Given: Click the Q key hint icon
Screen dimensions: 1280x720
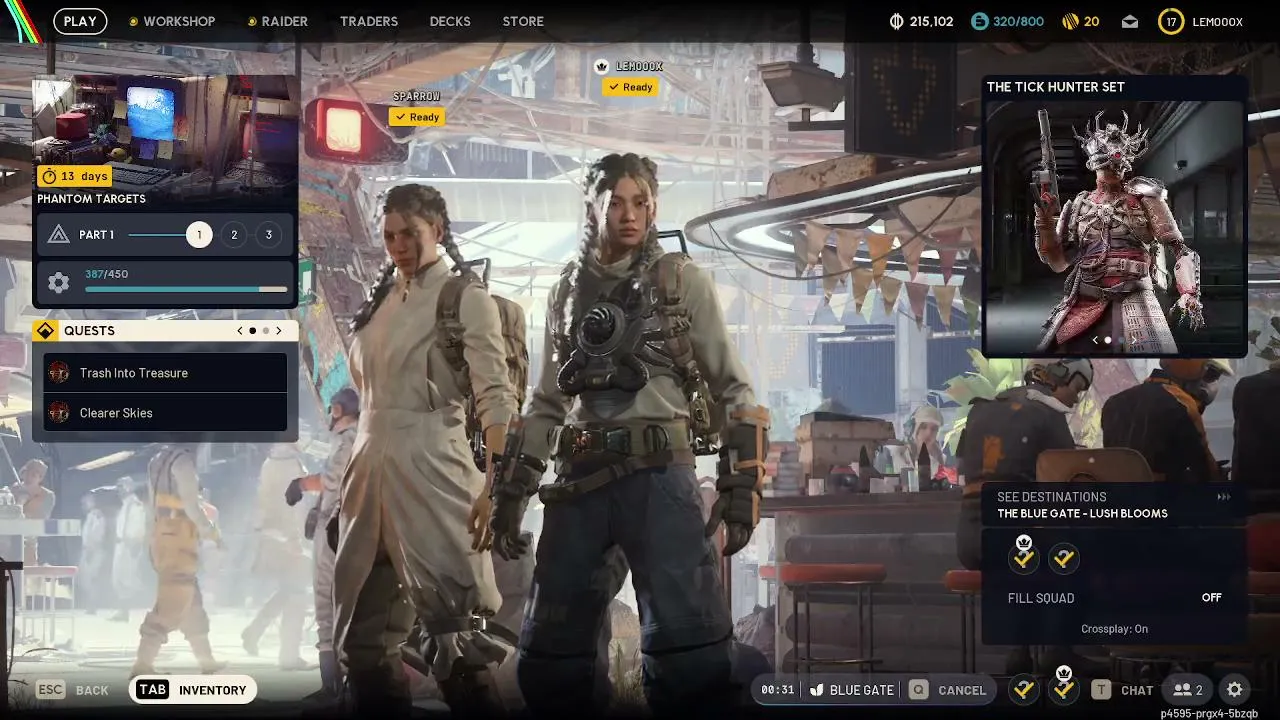Looking at the screenshot, I should (x=918, y=690).
